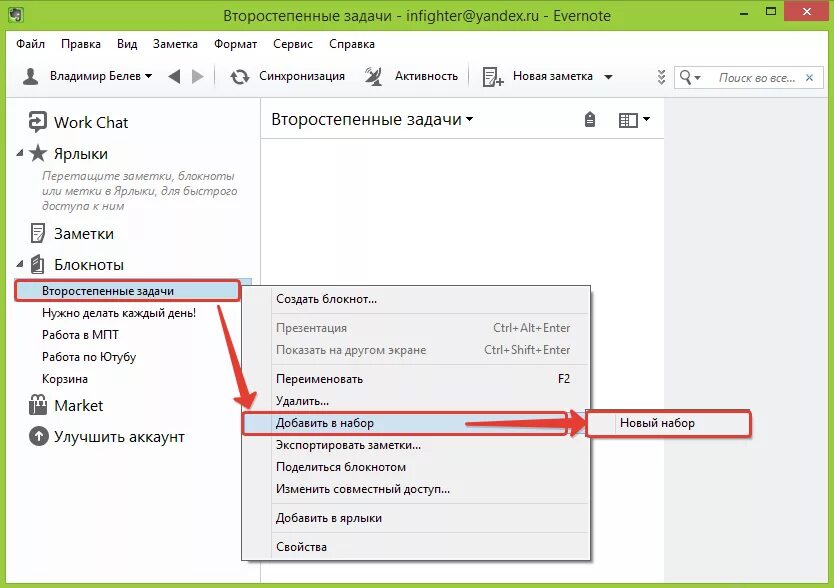The width and height of the screenshot is (834, 588).
Task: Collapse the Блокноты section triangle
Action: 20,263
